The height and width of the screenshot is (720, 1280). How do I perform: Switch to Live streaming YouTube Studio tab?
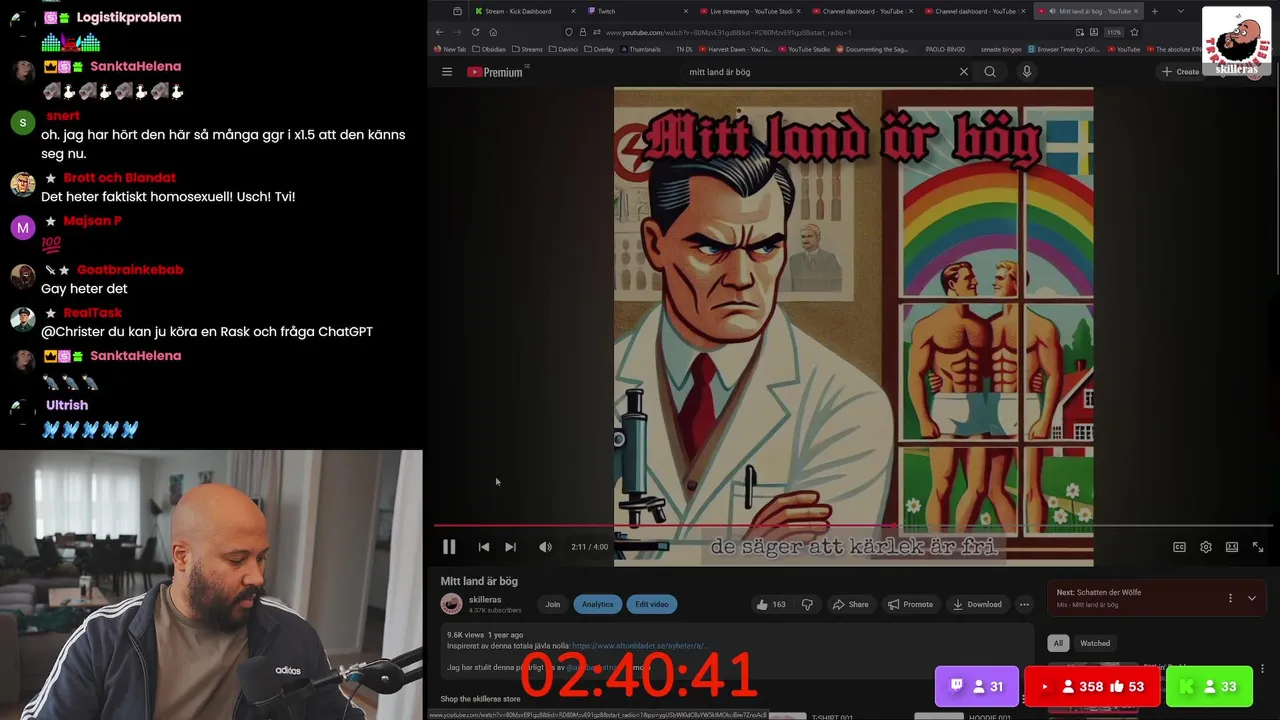[x=749, y=11]
